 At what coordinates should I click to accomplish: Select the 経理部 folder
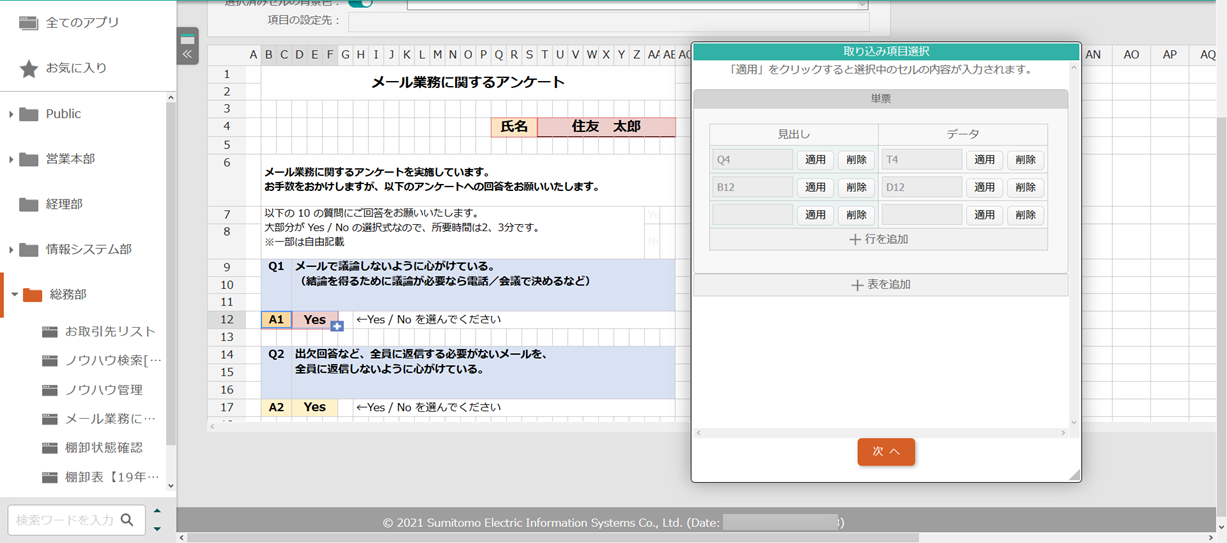64,204
